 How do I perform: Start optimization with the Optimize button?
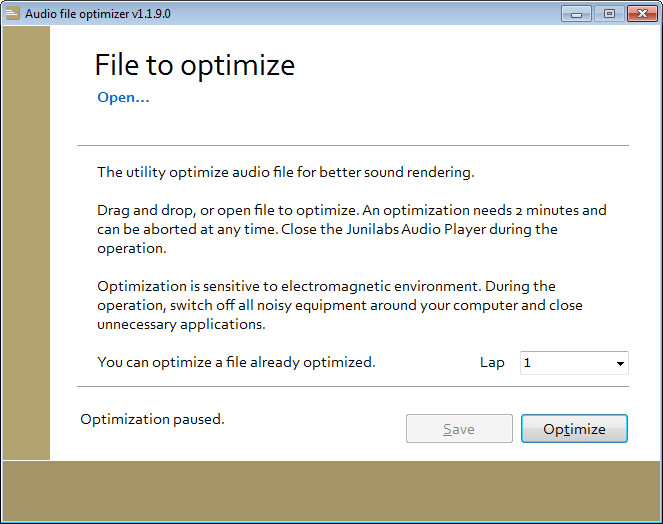point(574,429)
